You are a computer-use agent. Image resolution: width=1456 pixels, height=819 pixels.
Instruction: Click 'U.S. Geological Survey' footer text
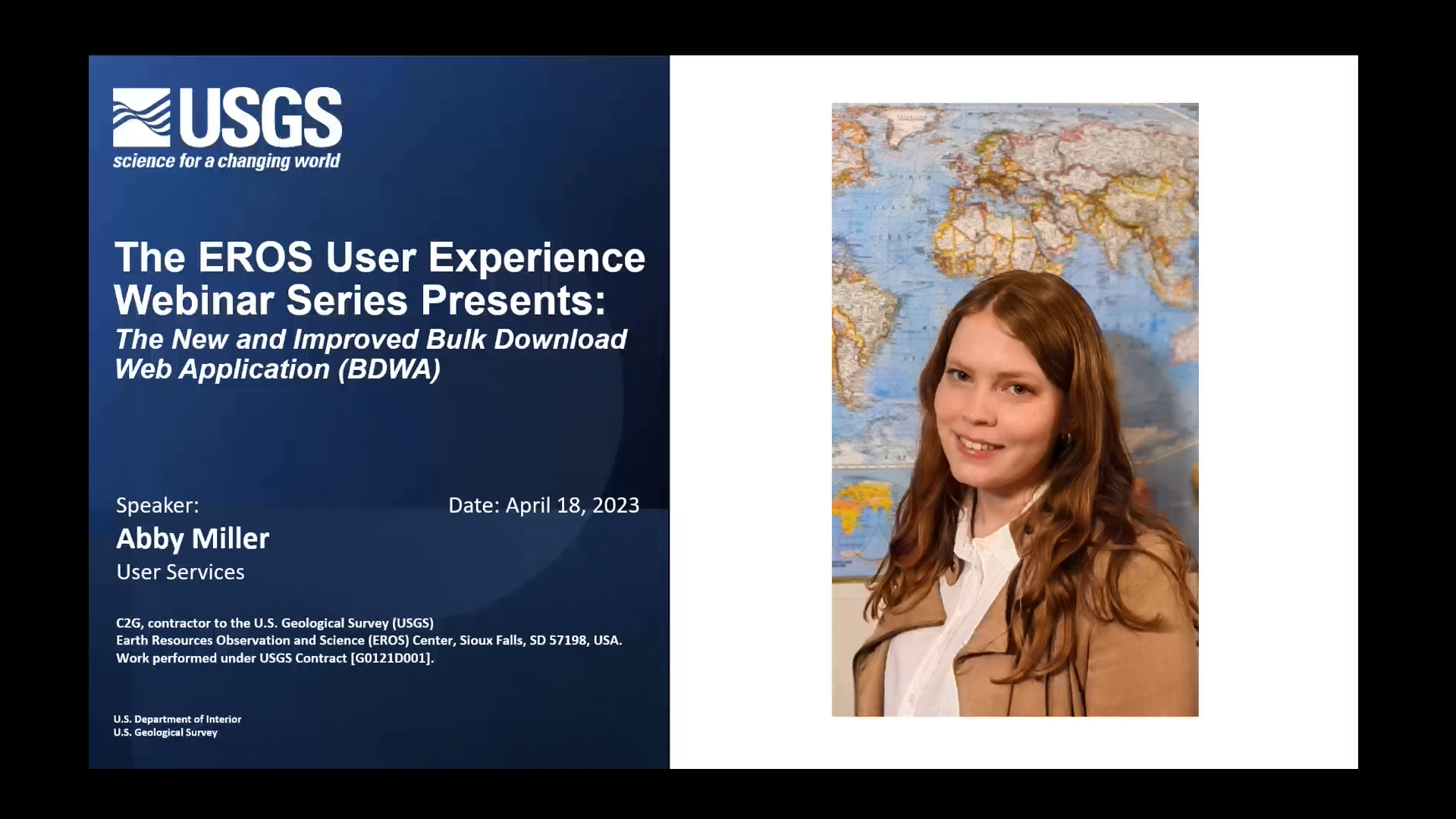165,733
